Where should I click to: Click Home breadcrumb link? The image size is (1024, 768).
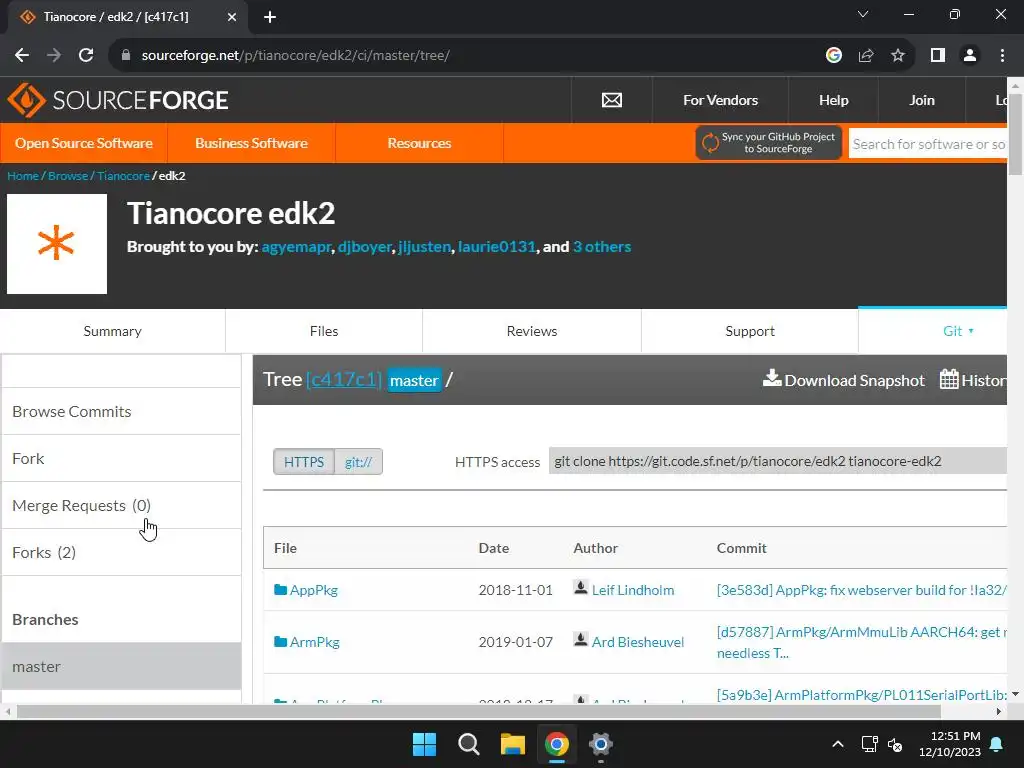23,176
